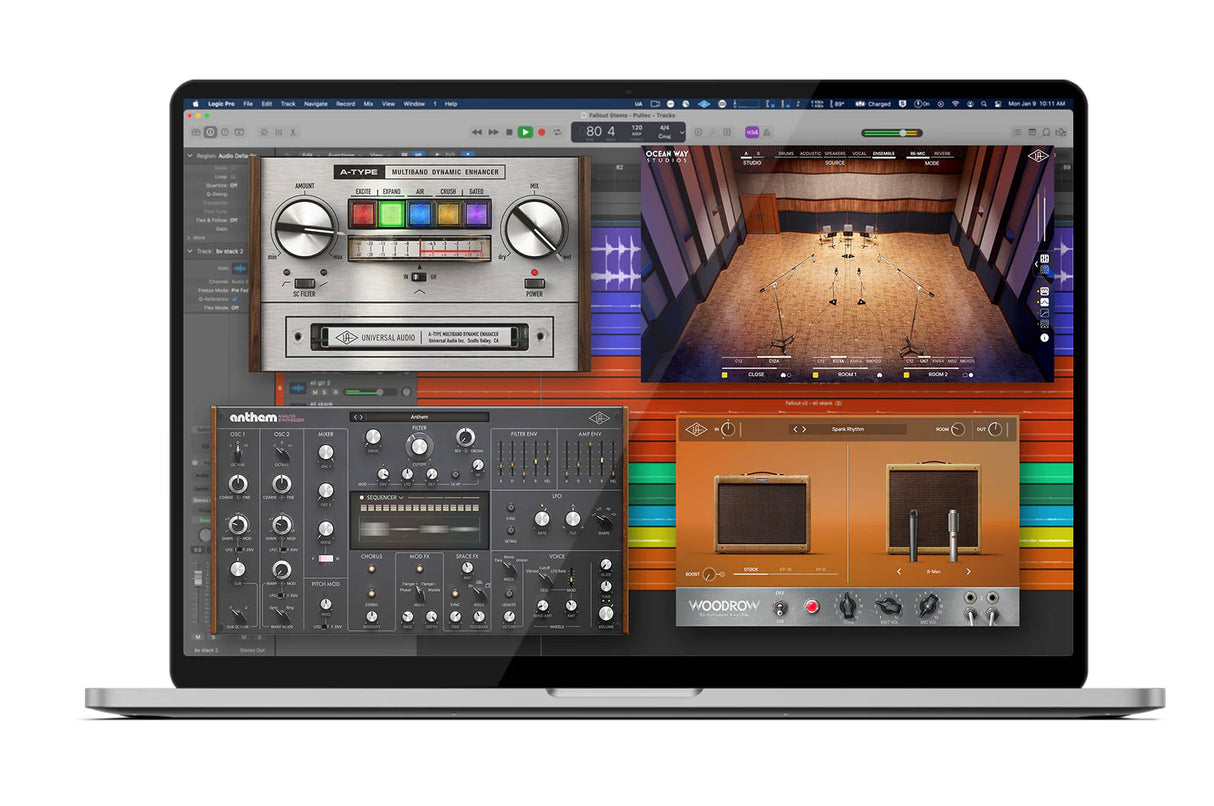Expand the SEQUENCER section in Anthem
Viewport: 1214px width, 806px height.
point(402,498)
